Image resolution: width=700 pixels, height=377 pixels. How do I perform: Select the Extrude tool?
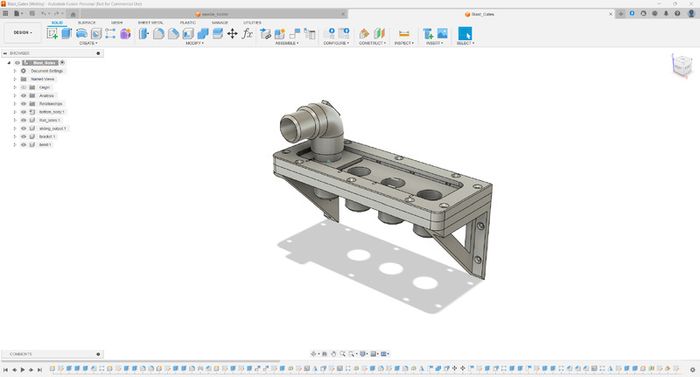(x=67, y=33)
